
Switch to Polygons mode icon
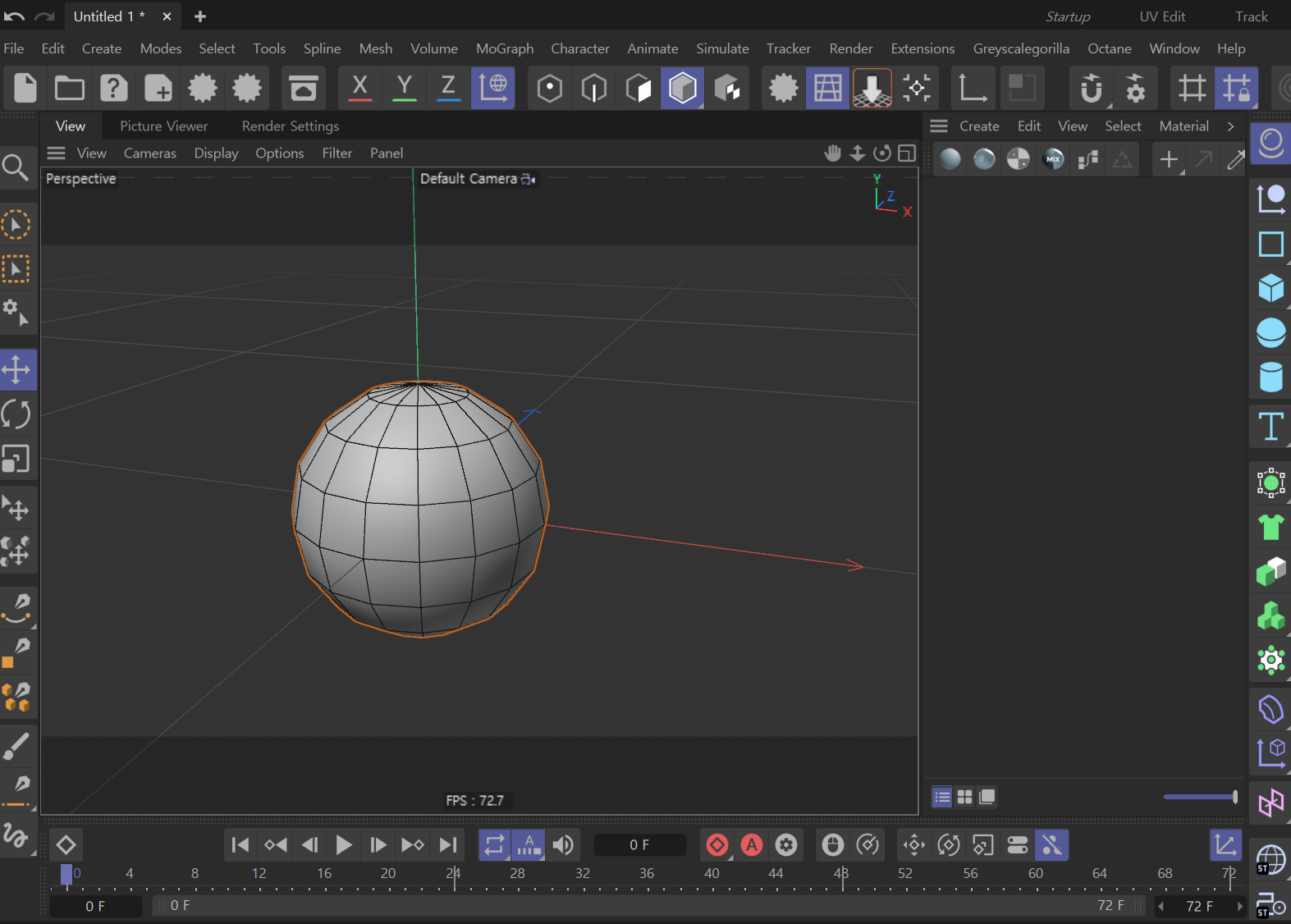[x=638, y=88]
